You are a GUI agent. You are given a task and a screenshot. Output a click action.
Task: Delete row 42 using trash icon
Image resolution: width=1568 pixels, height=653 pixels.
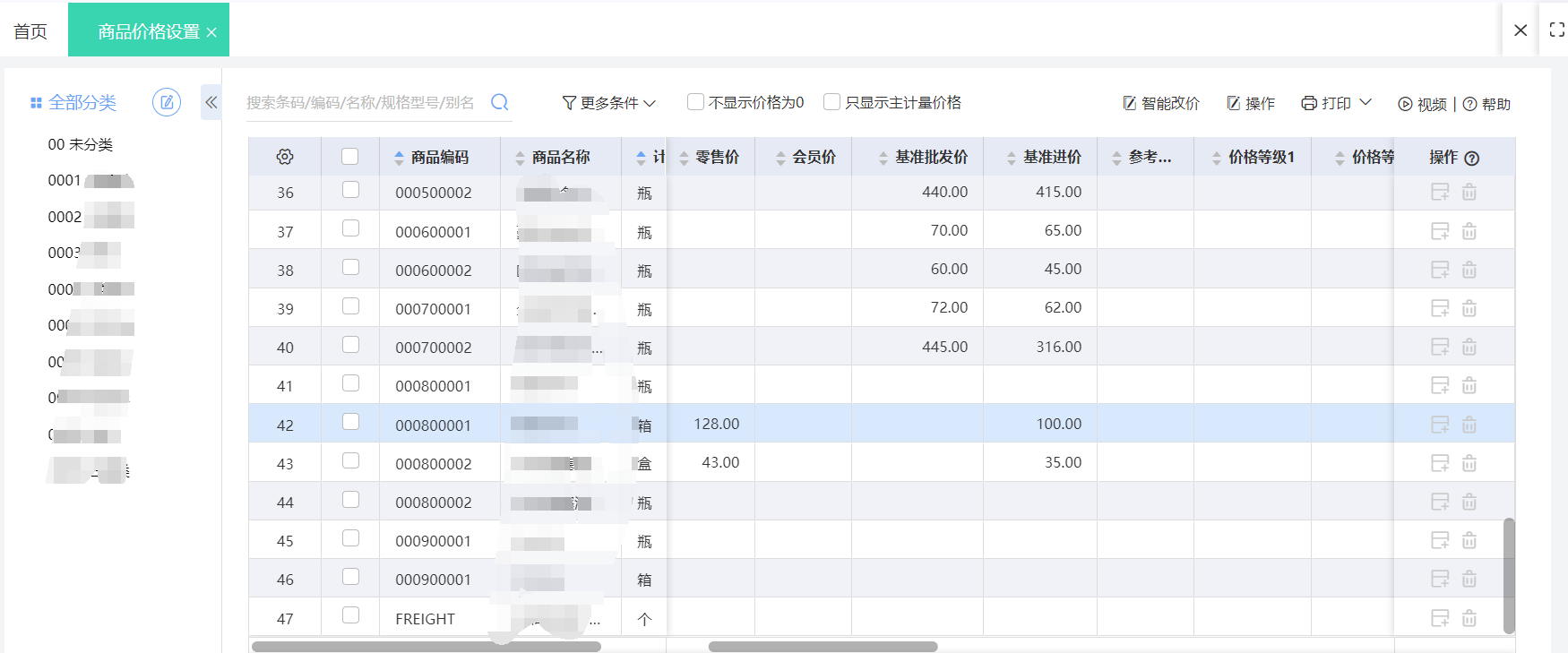(1469, 425)
